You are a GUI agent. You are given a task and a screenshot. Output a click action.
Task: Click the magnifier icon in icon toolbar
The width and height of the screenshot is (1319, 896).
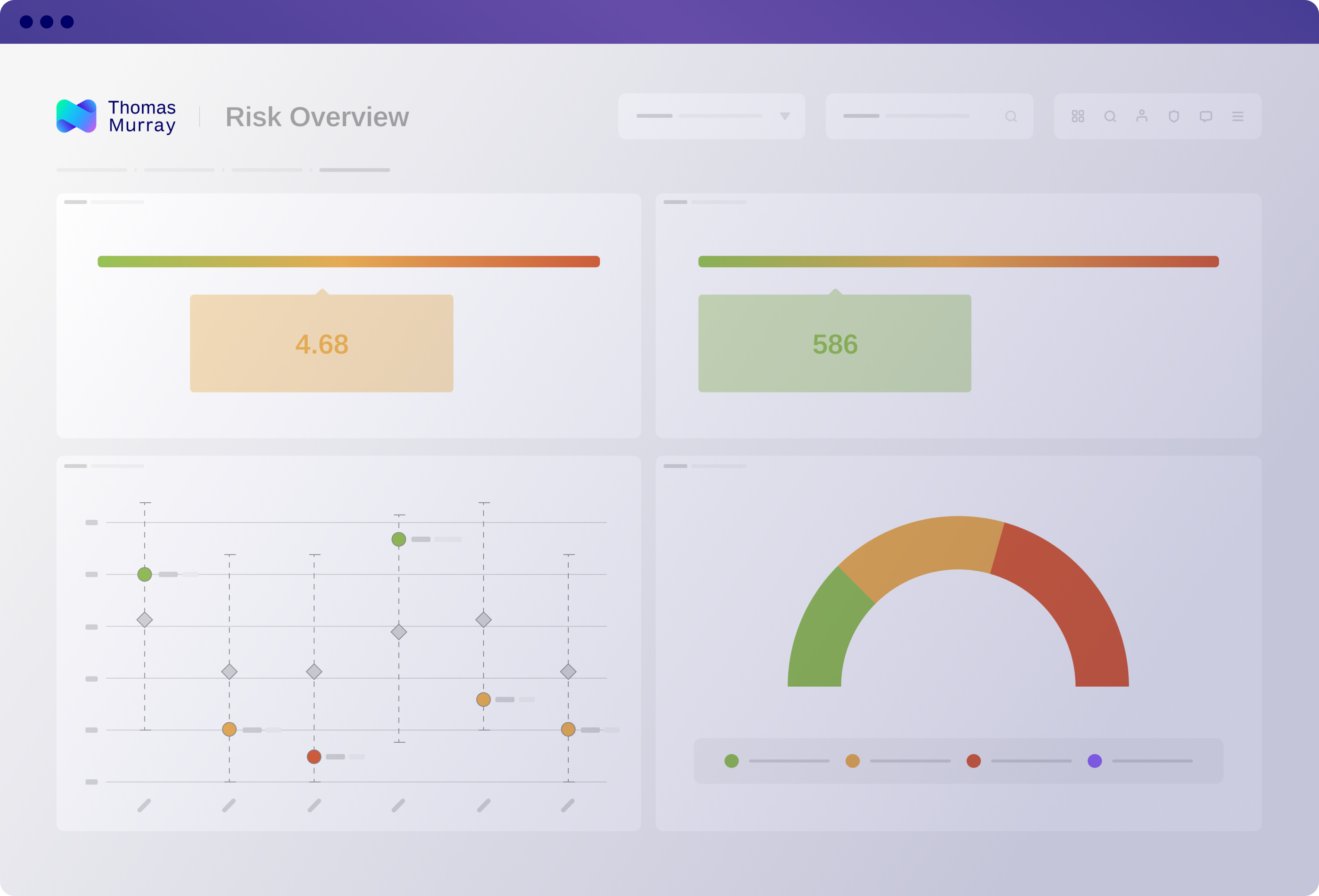pos(1110,116)
